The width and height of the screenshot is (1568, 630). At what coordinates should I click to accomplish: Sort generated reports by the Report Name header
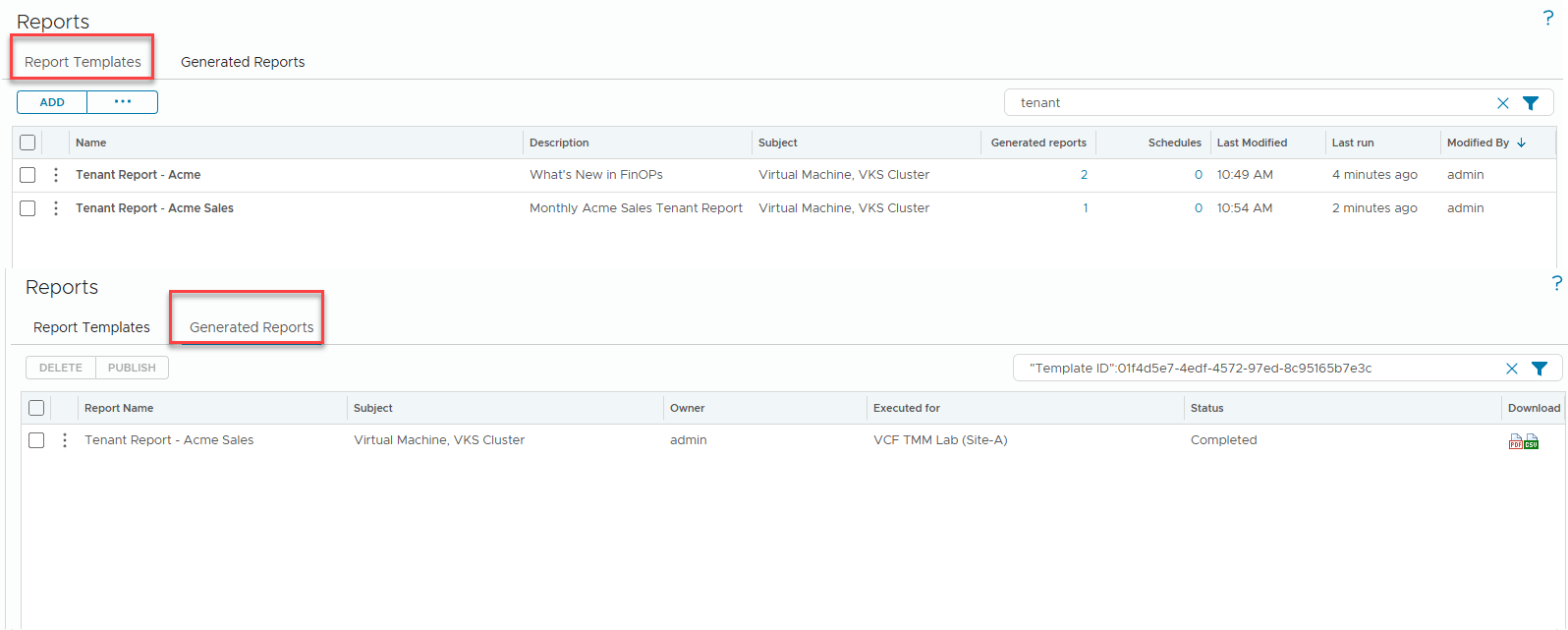click(x=119, y=408)
